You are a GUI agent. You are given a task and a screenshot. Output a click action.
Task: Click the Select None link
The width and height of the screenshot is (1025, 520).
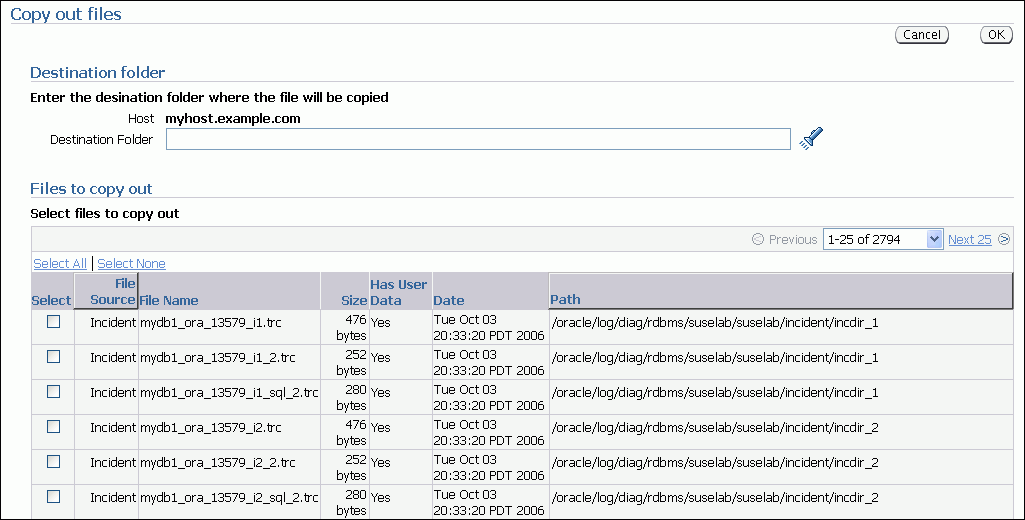coord(131,263)
